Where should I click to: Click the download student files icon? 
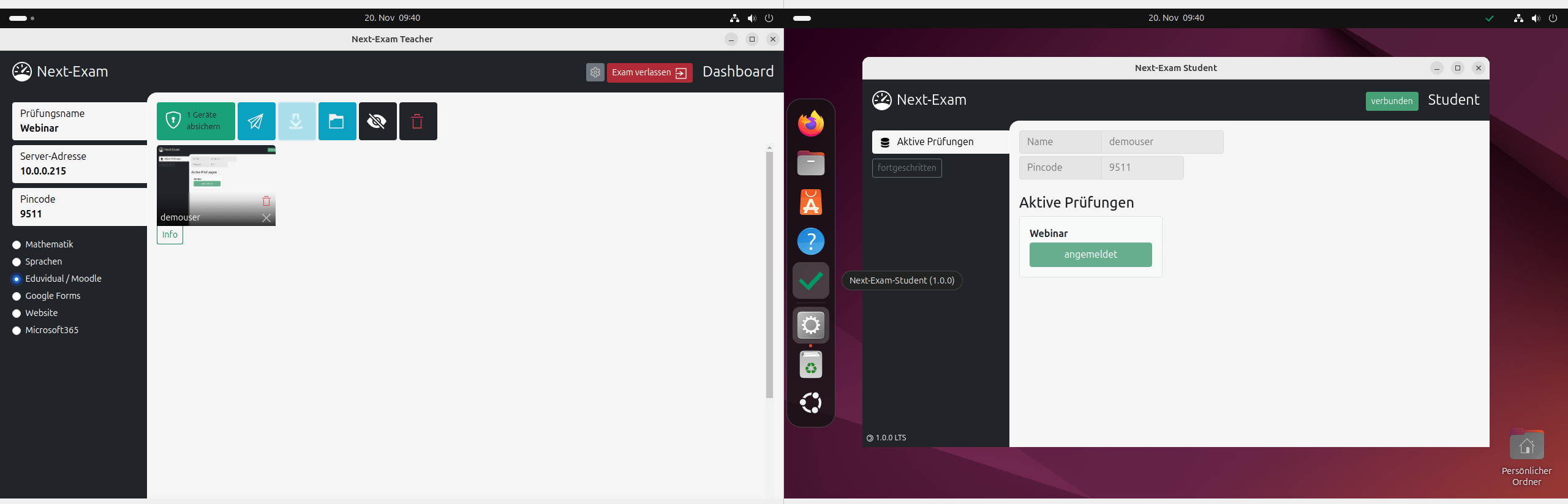(296, 121)
